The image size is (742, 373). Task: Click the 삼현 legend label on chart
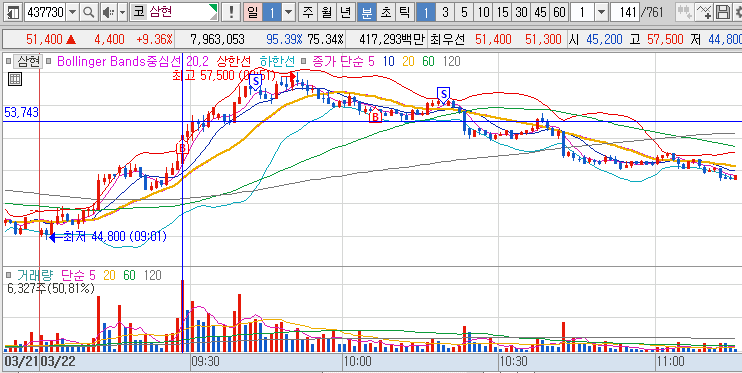pyautogui.click(x=28, y=61)
